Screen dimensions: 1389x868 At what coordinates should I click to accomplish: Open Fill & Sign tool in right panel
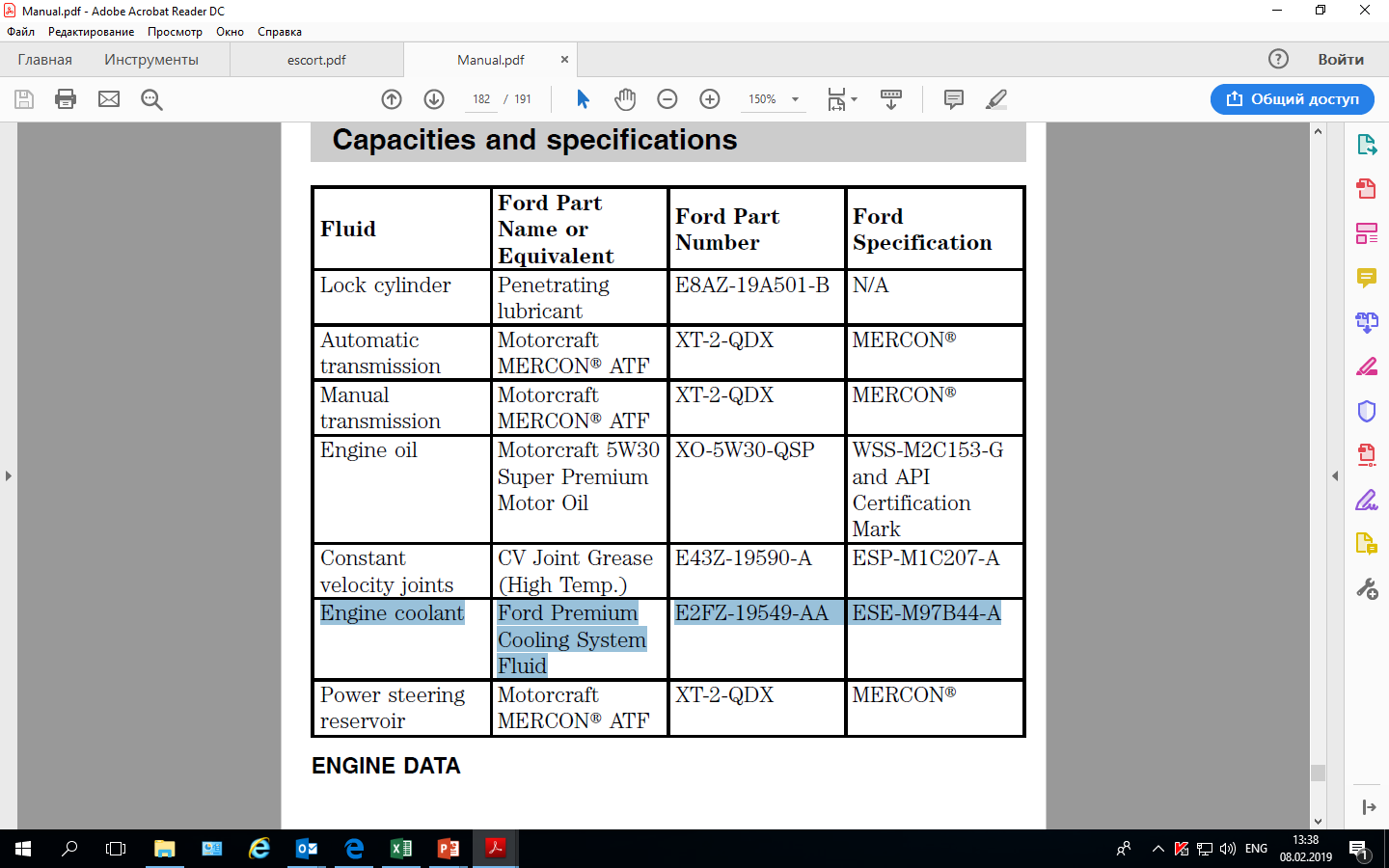pos(1367,500)
